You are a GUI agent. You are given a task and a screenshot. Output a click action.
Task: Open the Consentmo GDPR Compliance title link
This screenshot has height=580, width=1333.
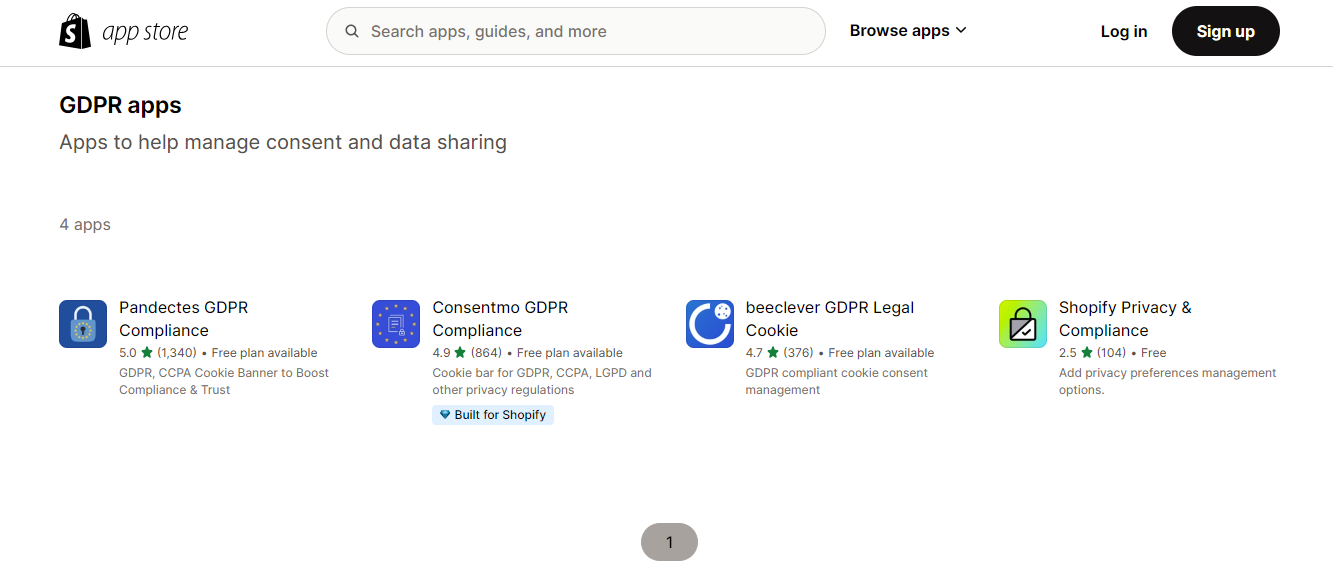pos(500,319)
